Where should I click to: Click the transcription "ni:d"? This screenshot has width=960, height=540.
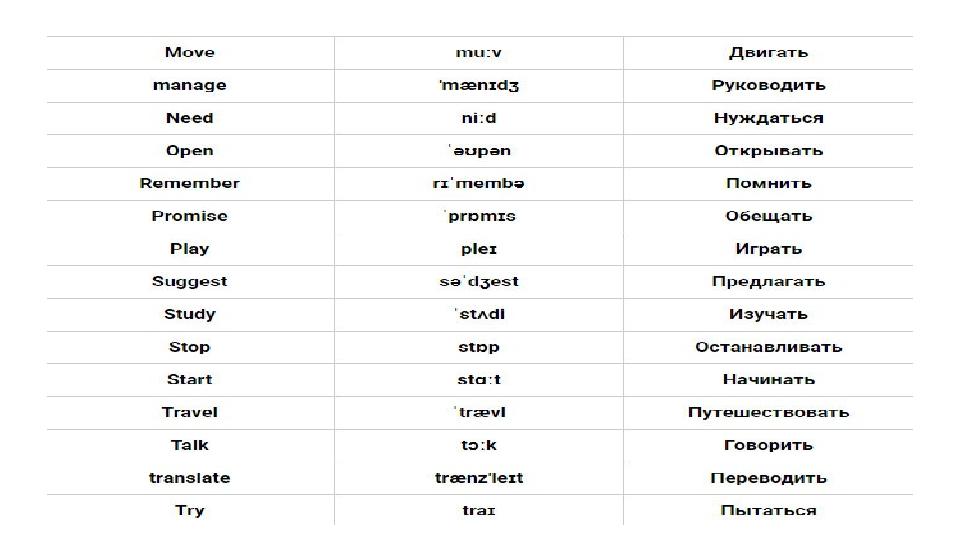pyautogui.click(x=479, y=118)
